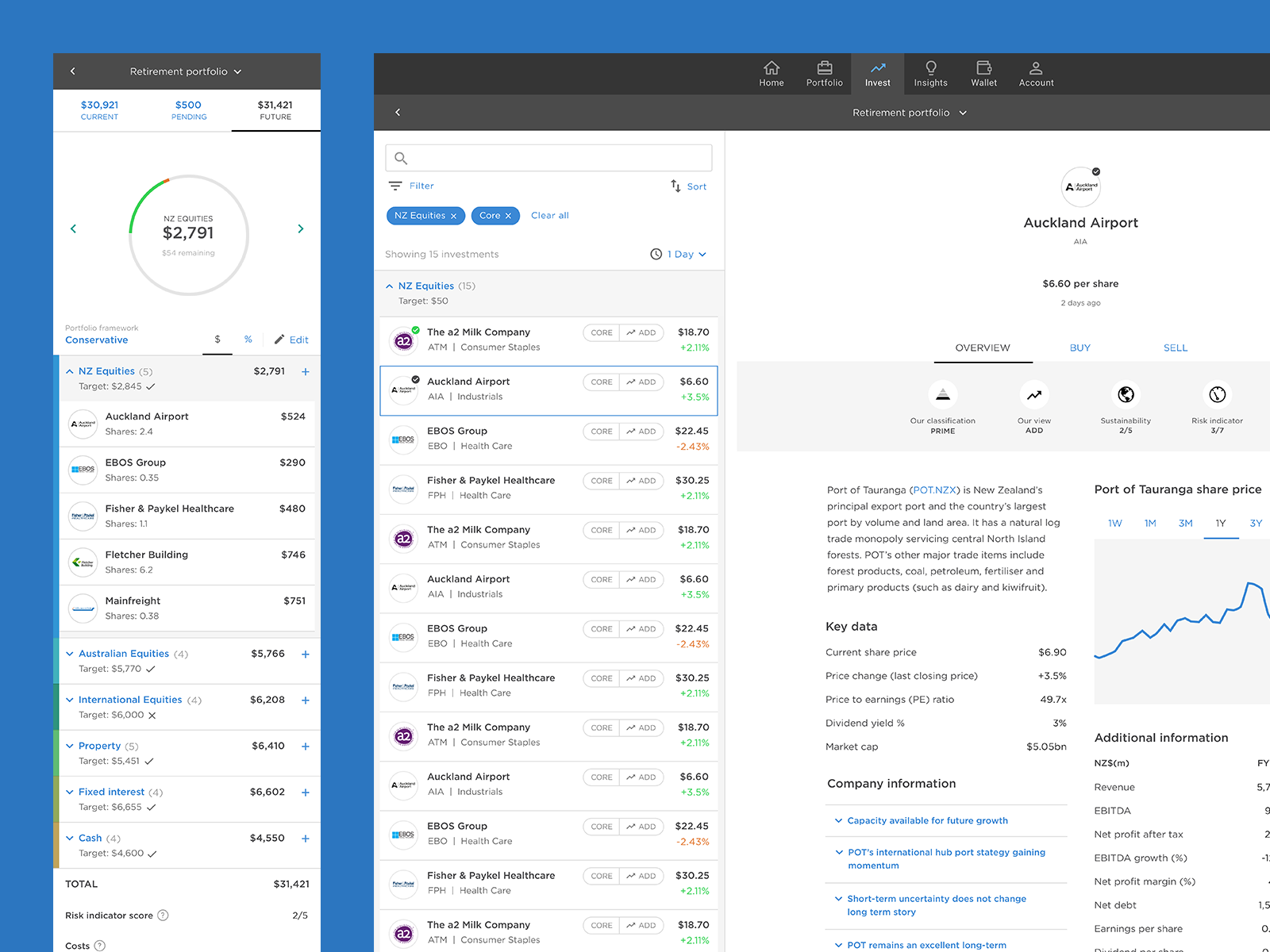
Task: Open the POT.NZX link
Action: (x=934, y=490)
